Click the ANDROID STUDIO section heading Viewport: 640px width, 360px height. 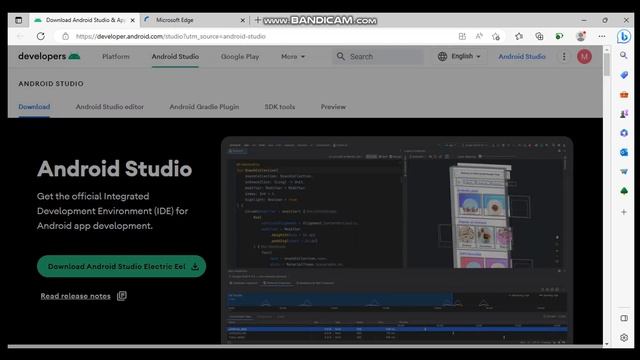click(x=51, y=84)
